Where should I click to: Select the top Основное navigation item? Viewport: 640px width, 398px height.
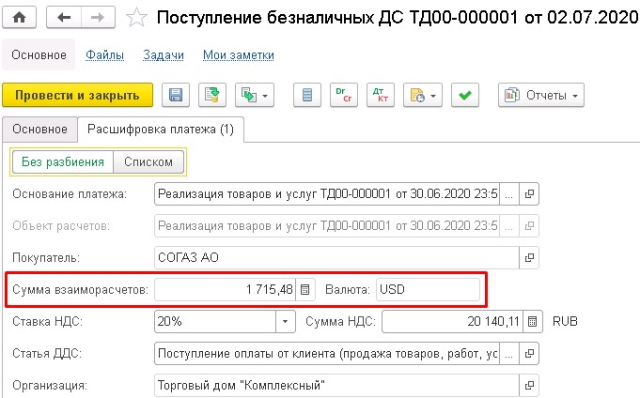click(x=39, y=55)
